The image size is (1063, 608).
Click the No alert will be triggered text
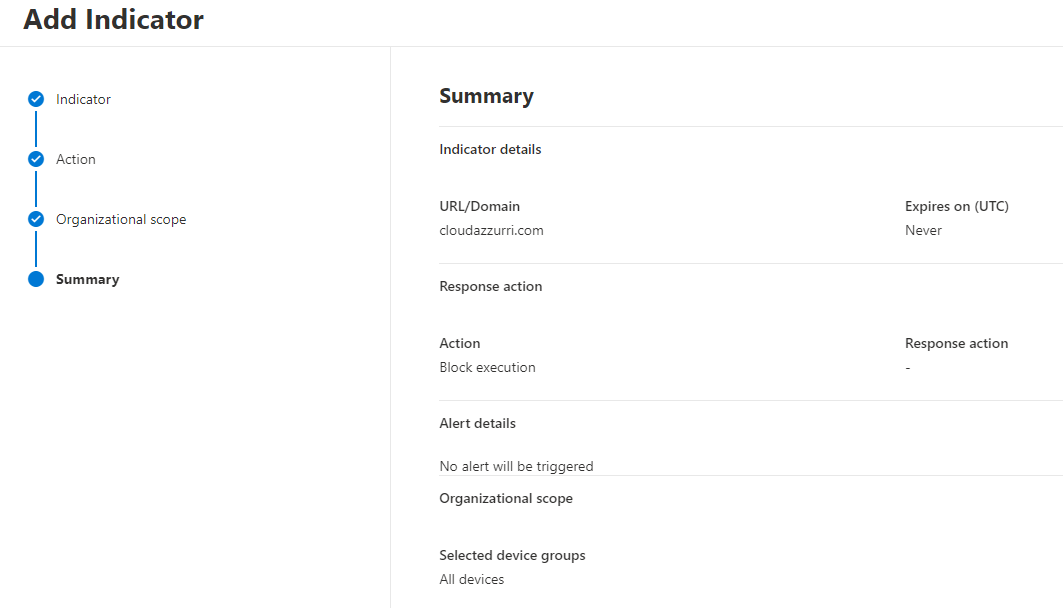click(516, 466)
